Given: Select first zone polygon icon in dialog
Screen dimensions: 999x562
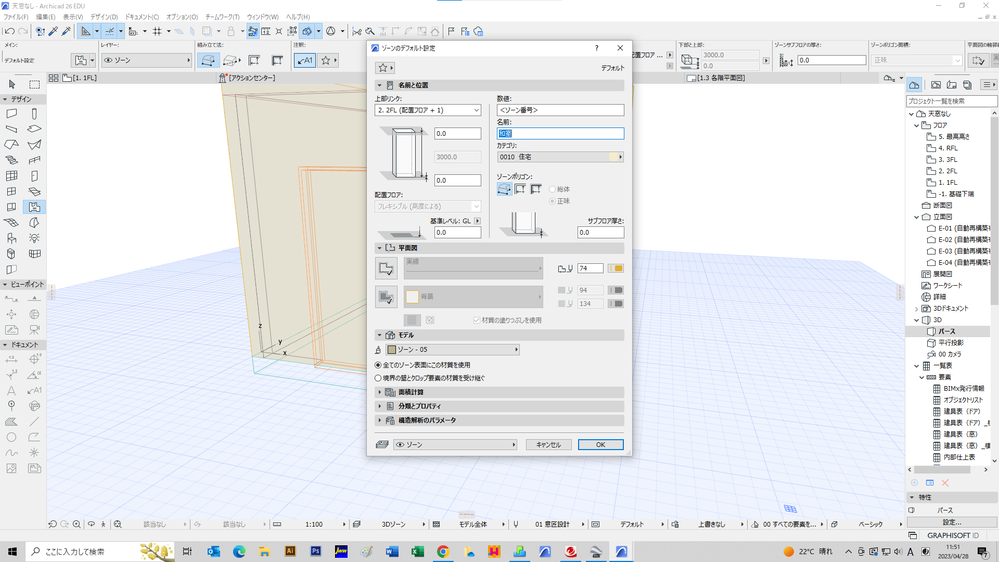Looking at the screenshot, I should coord(504,189).
